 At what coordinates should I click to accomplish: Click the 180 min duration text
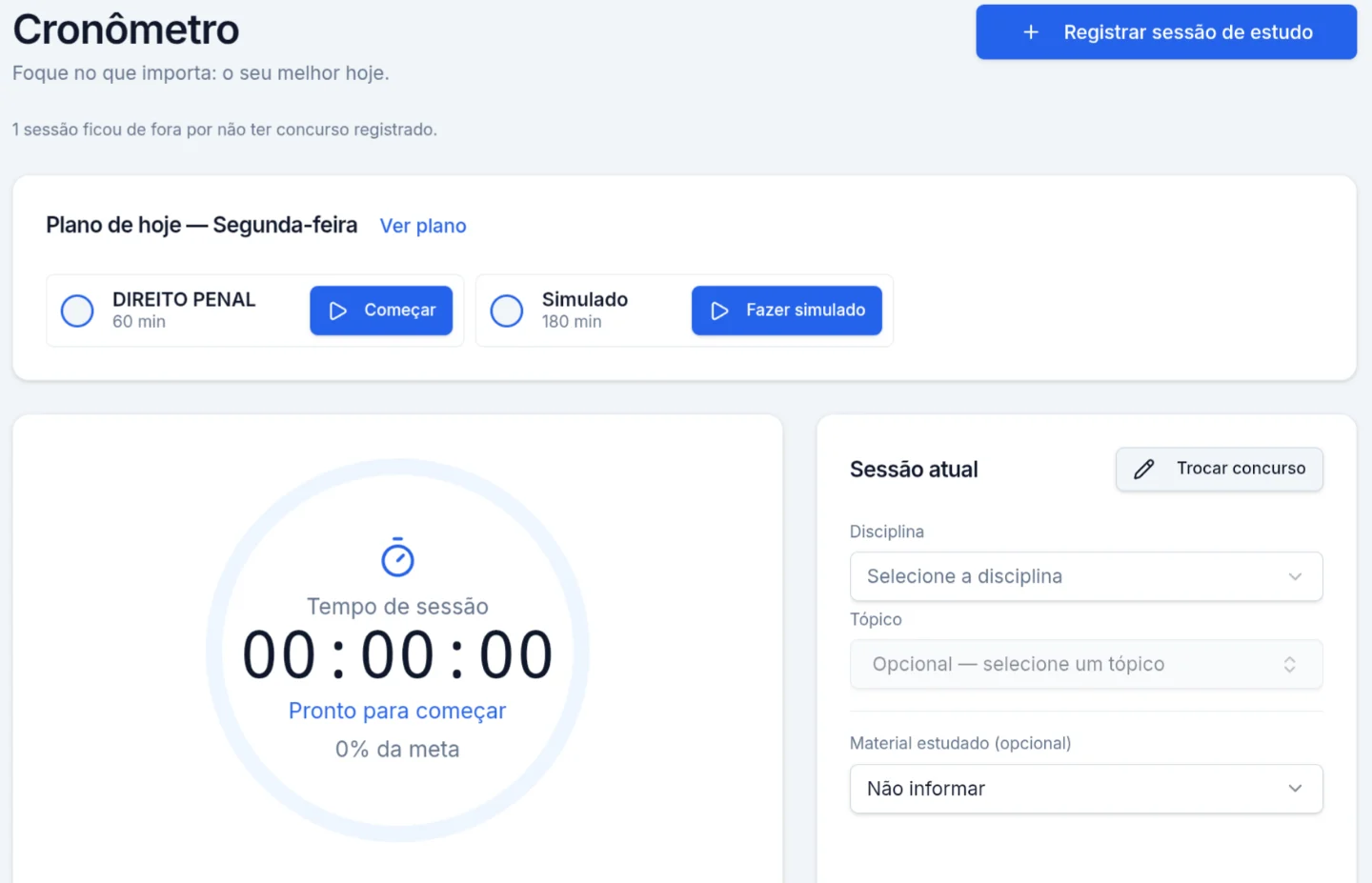(572, 322)
